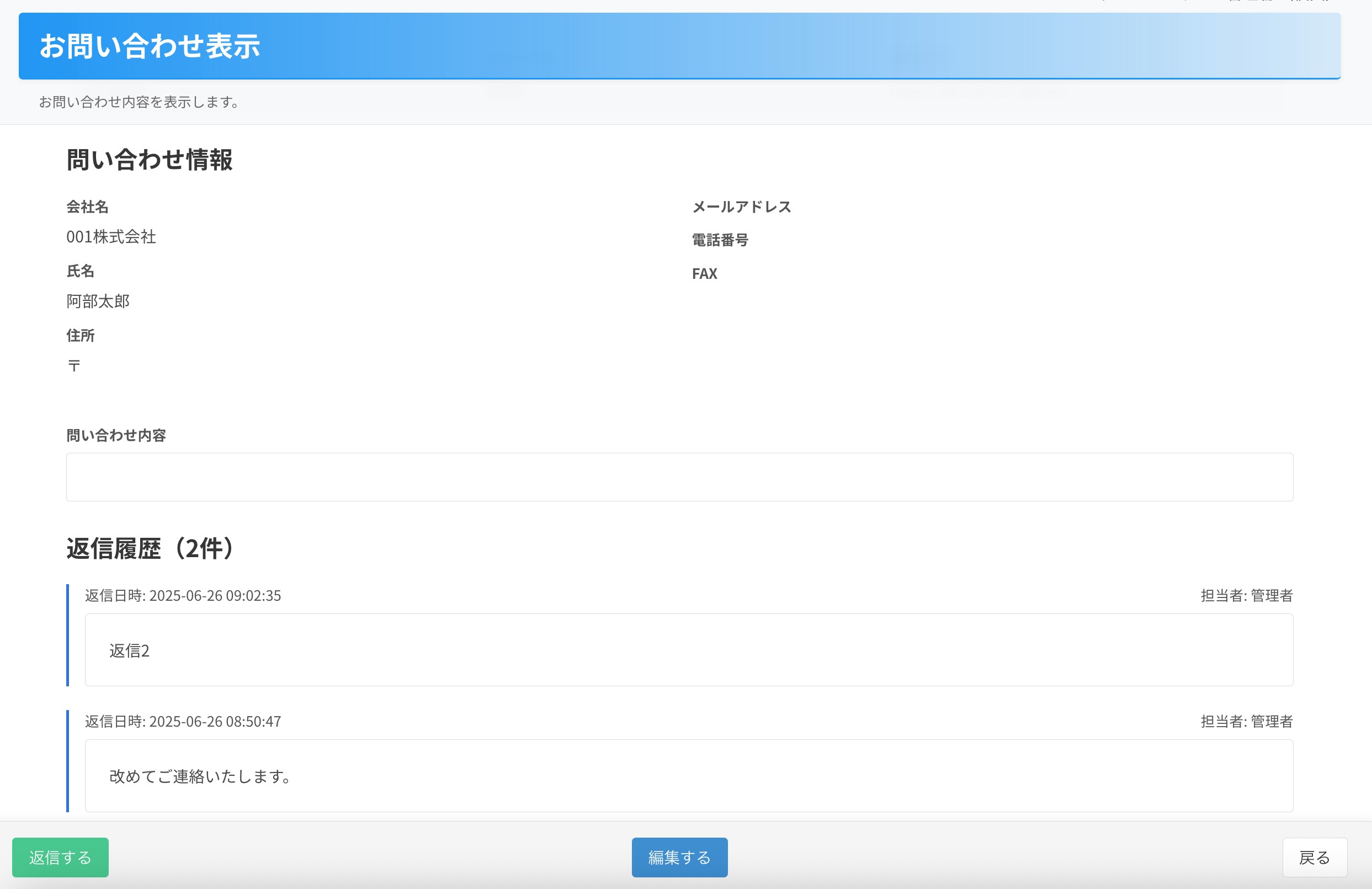Image resolution: width=1372 pixels, height=889 pixels.
Task: Click the お問い合わせ内容を表示します description text
Action: [x=139, y=102]
